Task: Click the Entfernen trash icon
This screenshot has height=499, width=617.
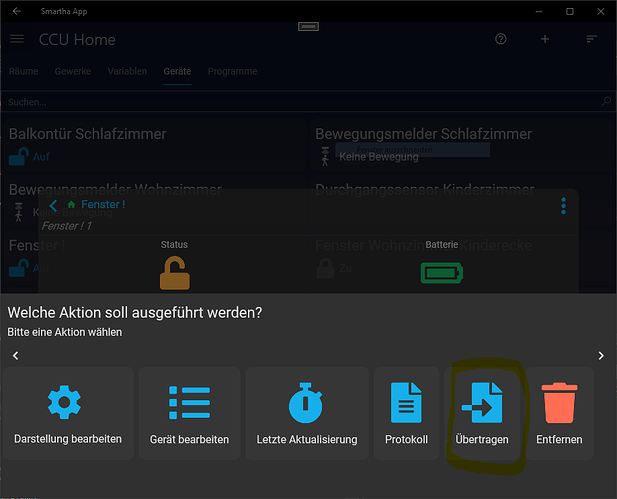Action: [x=560, y=402]
